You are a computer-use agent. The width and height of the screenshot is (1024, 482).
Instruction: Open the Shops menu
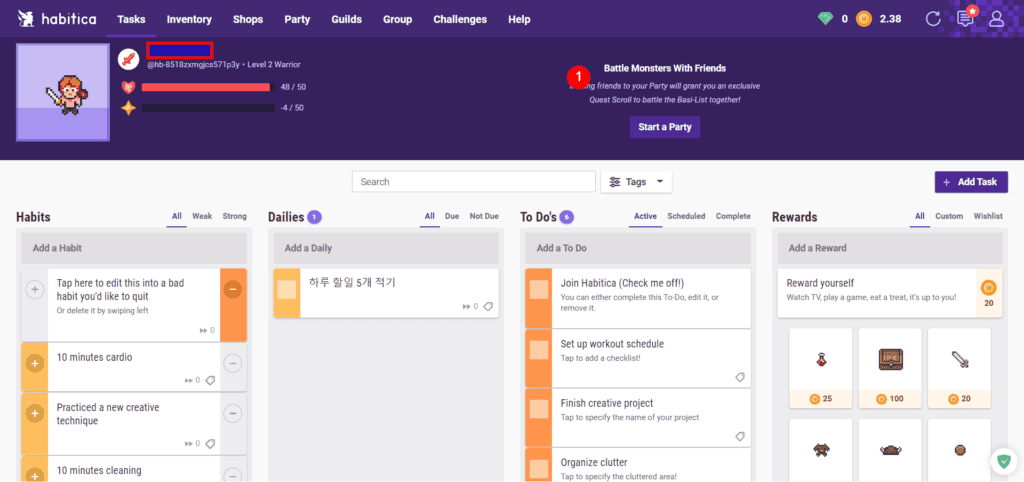pos(248,19)
